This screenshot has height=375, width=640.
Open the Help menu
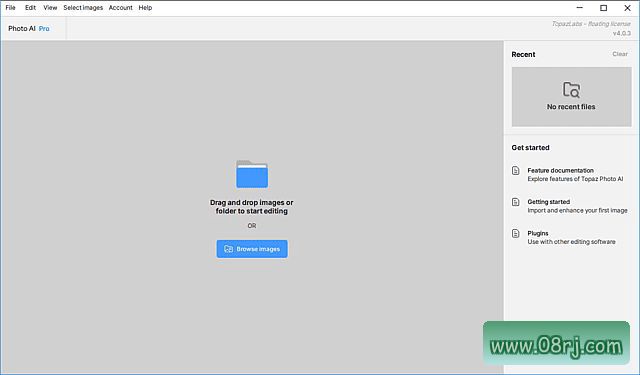[x=145, y=8]
